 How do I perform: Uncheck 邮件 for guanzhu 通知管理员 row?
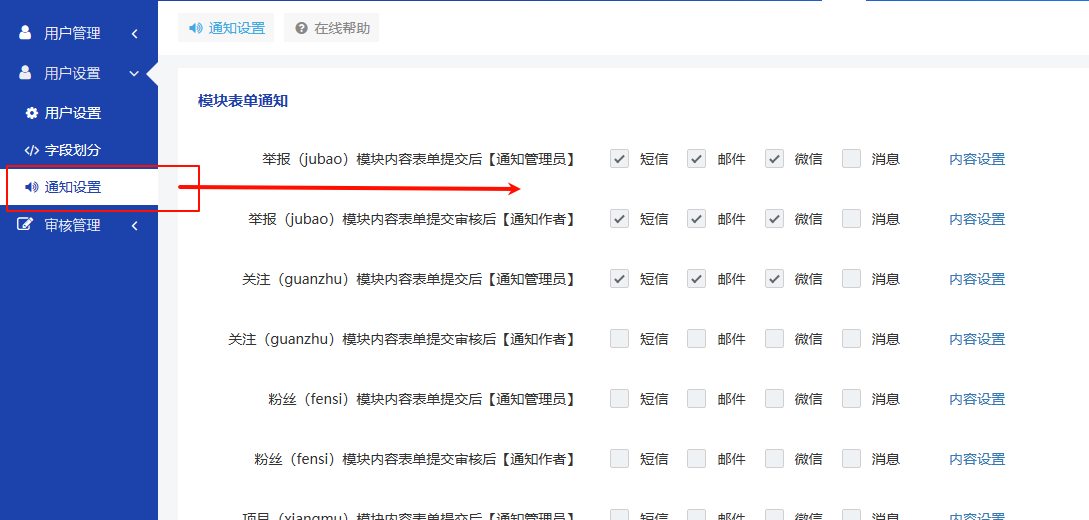click(x=697, y=278)
